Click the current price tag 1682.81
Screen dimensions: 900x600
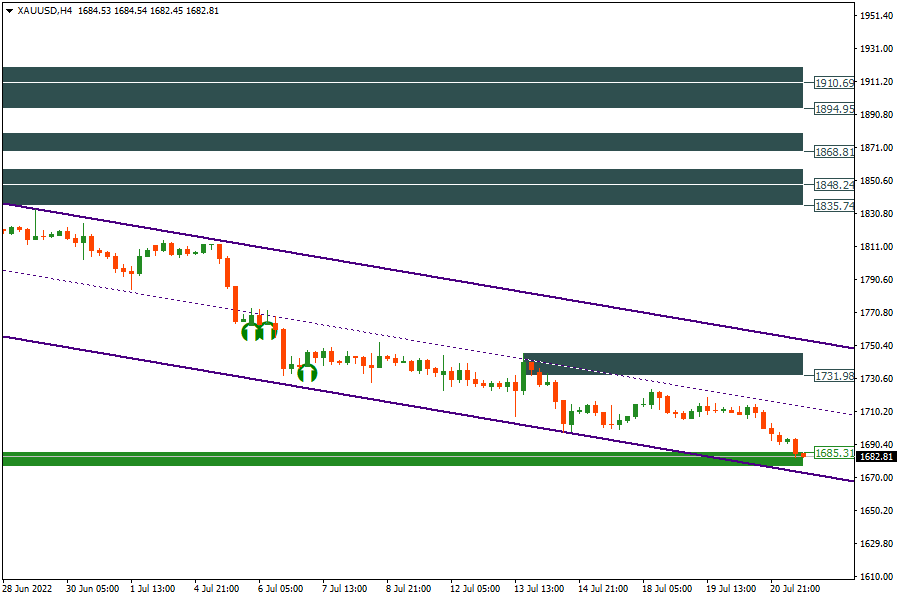pyautogui.click(x=876, y=457)
